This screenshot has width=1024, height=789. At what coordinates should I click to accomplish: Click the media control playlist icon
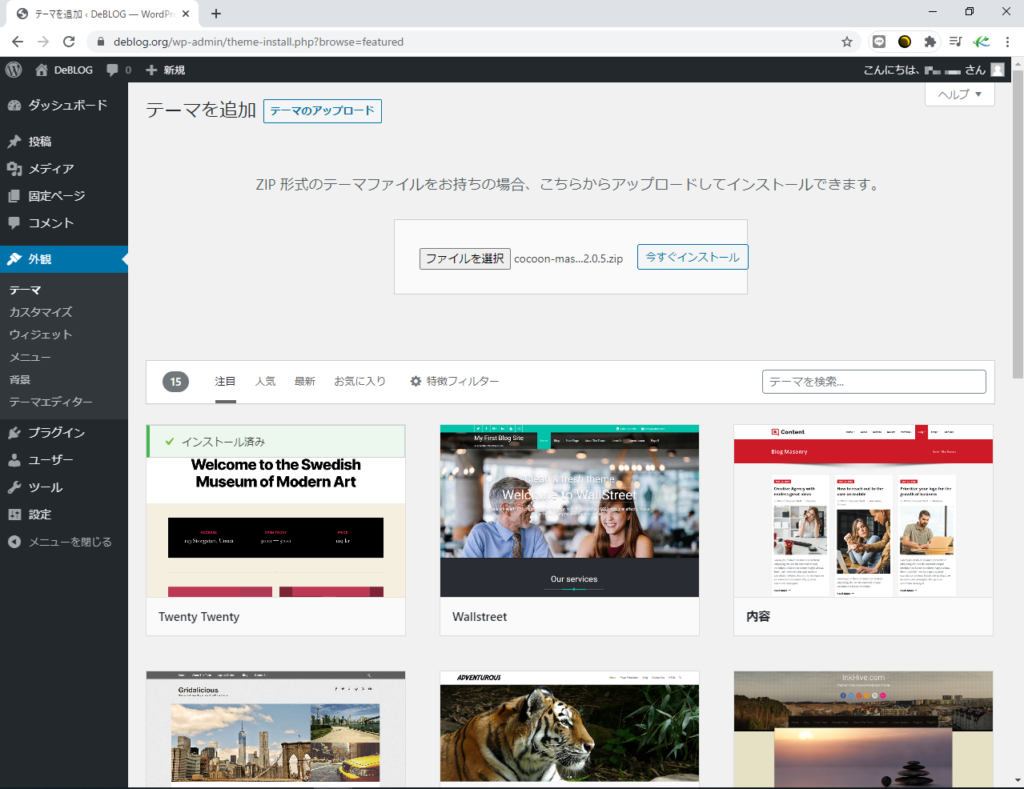pos(955,42)
